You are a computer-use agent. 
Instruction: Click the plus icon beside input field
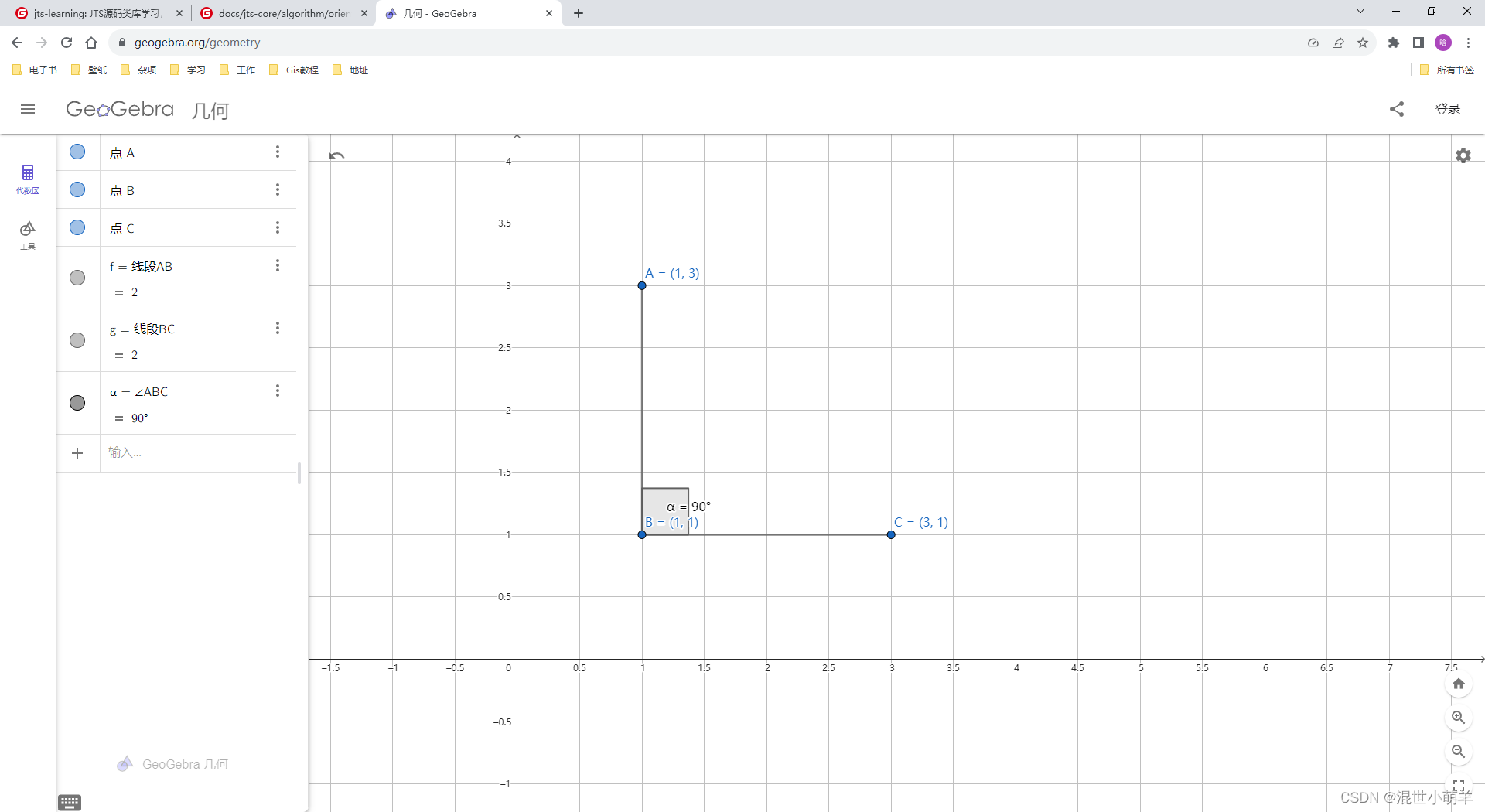pos(77,453)
